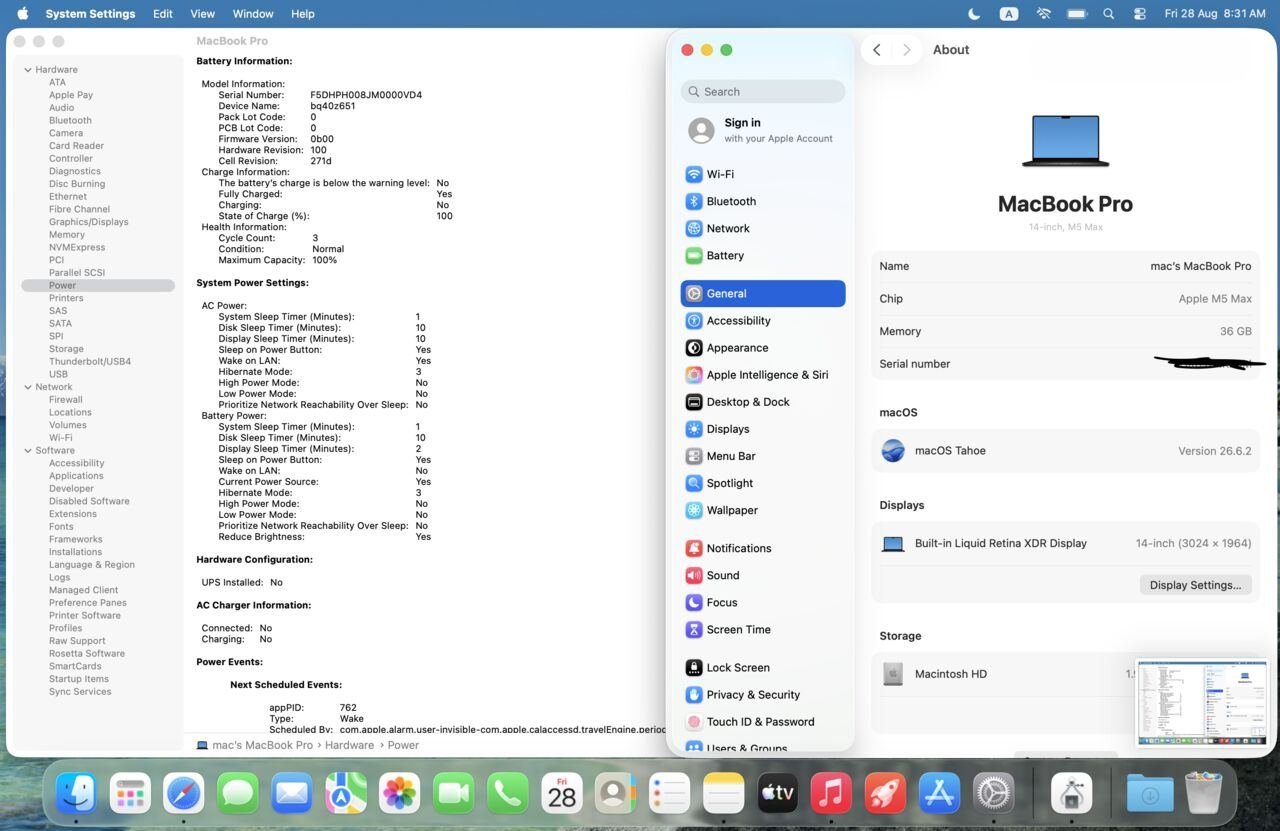
Task: Open Lock Screen settings
Action: pos(763,667)
